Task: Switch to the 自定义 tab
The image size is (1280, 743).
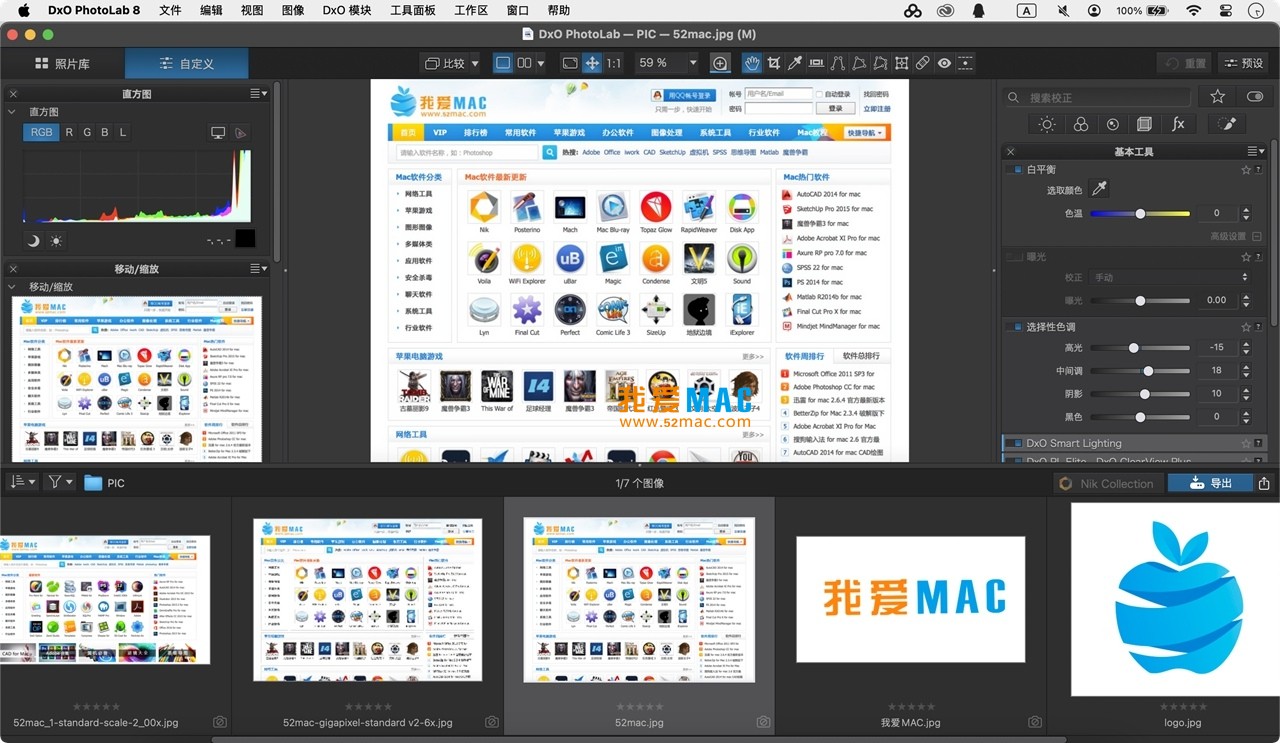Action: point(187,63)
